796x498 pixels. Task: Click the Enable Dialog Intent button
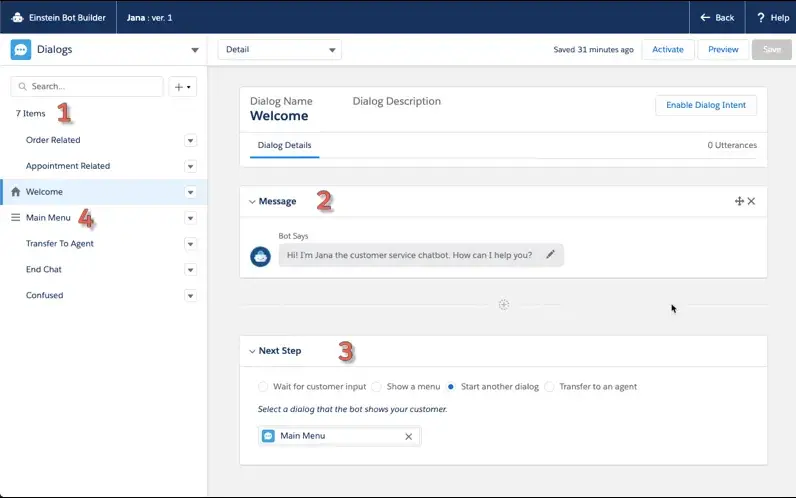(705, 105)
